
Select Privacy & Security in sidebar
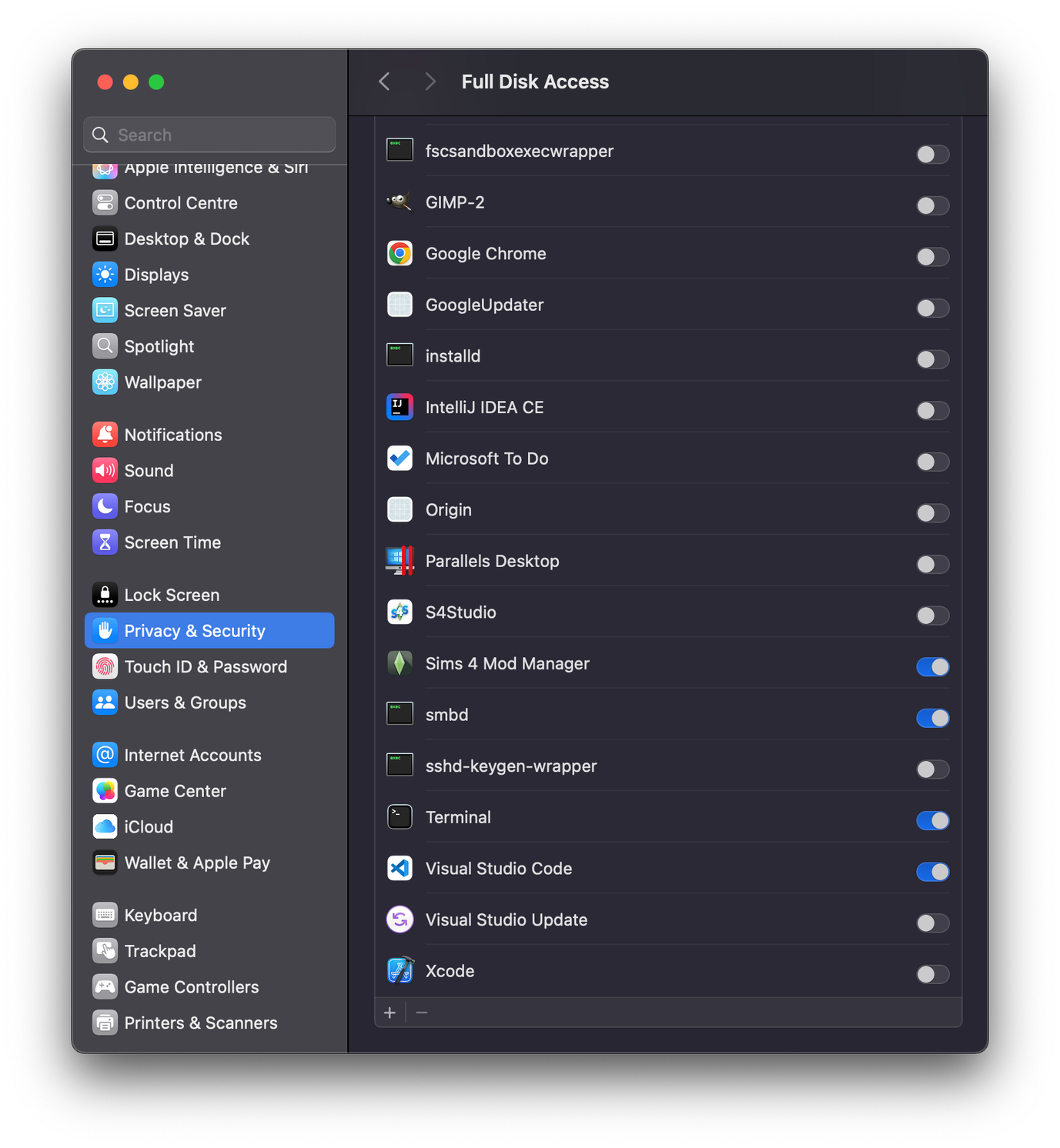pyautogui.click(x=209, y=631)
